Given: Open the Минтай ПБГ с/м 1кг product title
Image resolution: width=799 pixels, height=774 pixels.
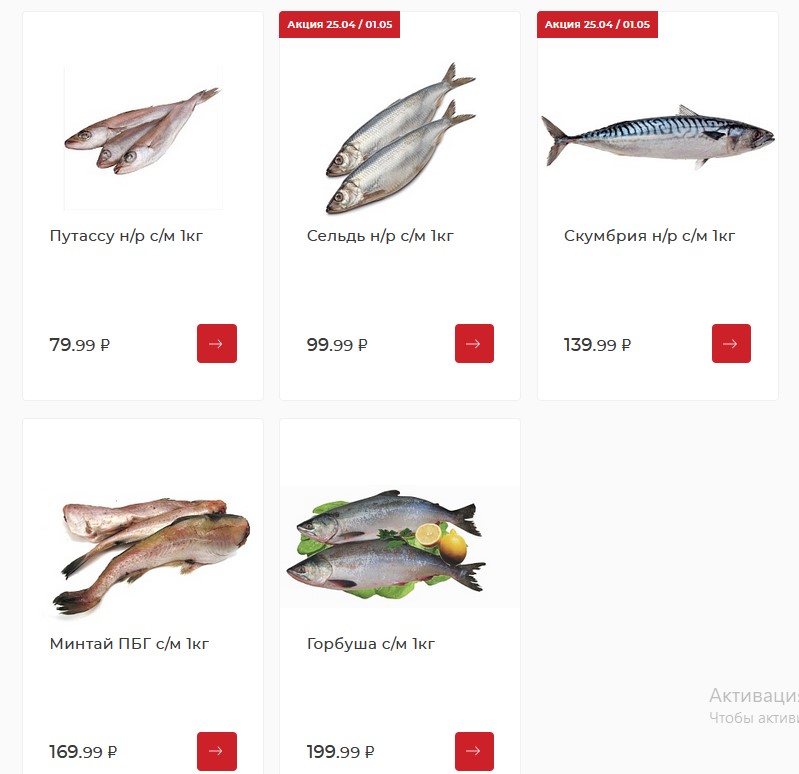Looking at the screenshot, I should [129, 644].
